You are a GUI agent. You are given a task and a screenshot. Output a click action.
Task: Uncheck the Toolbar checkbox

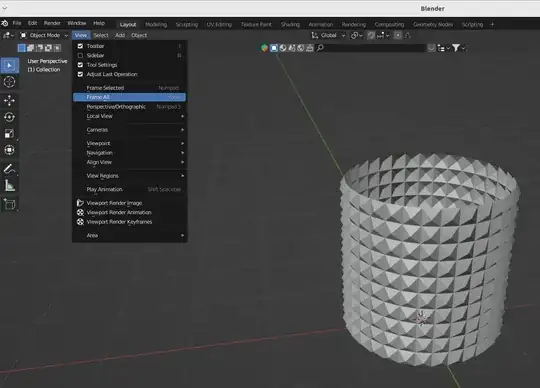(80, 46)
